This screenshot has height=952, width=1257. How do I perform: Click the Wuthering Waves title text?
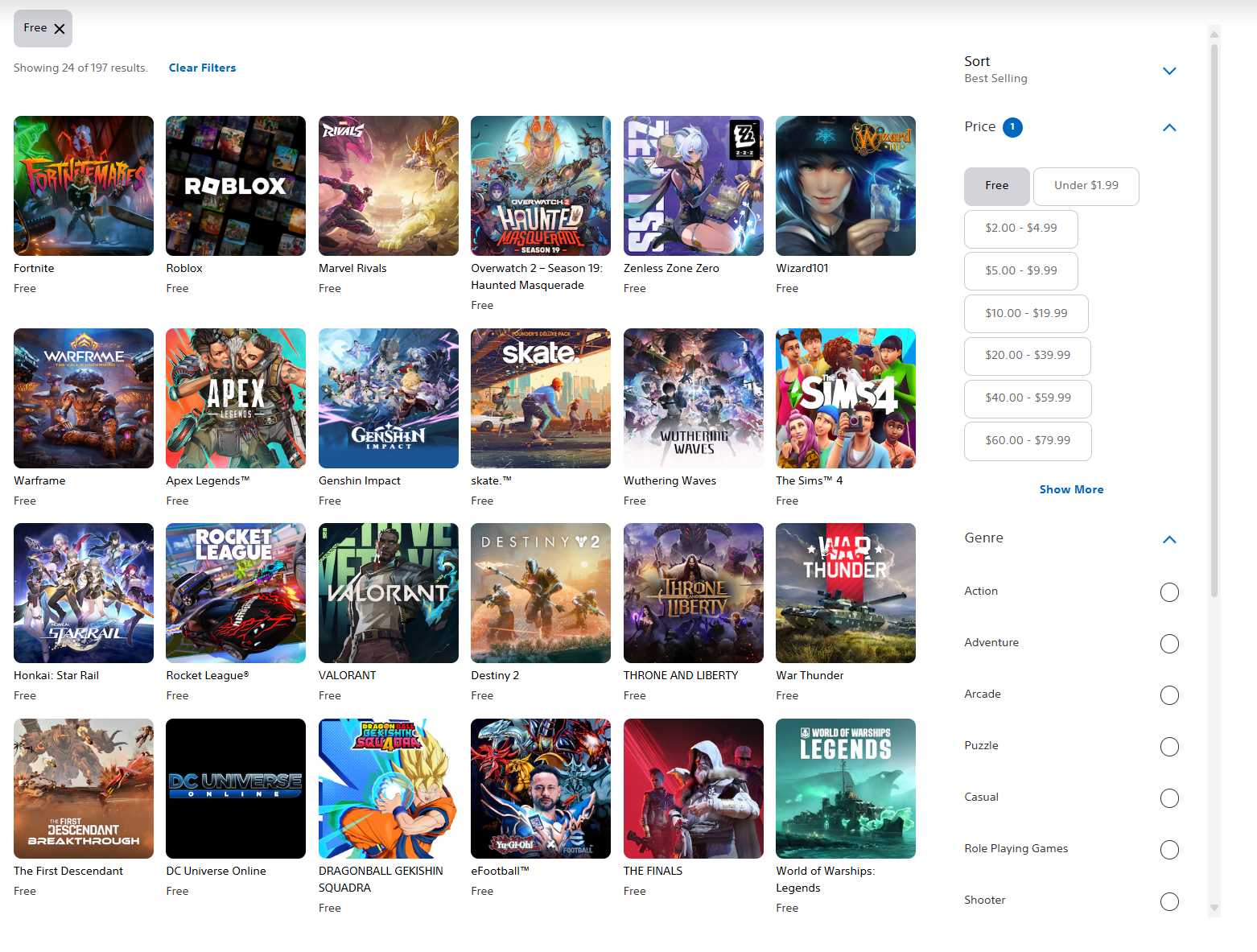tap(670, 481)
